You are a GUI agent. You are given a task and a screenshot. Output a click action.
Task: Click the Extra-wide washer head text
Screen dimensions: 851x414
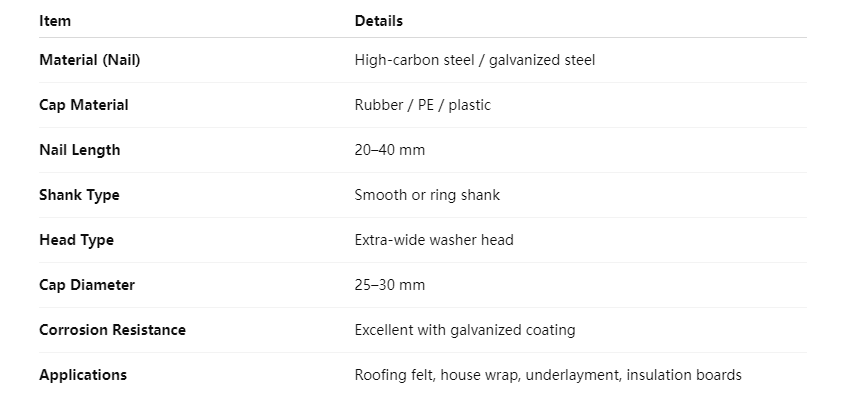[434, 240]
